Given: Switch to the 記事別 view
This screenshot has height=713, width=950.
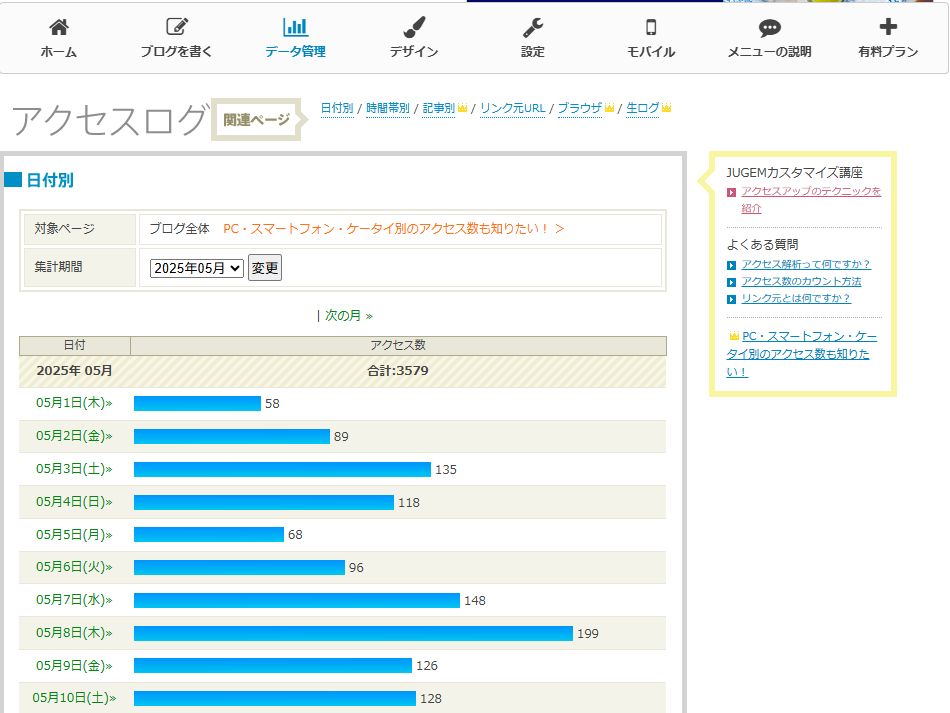Looking at the screenshot, I should [x=438, y=108].
